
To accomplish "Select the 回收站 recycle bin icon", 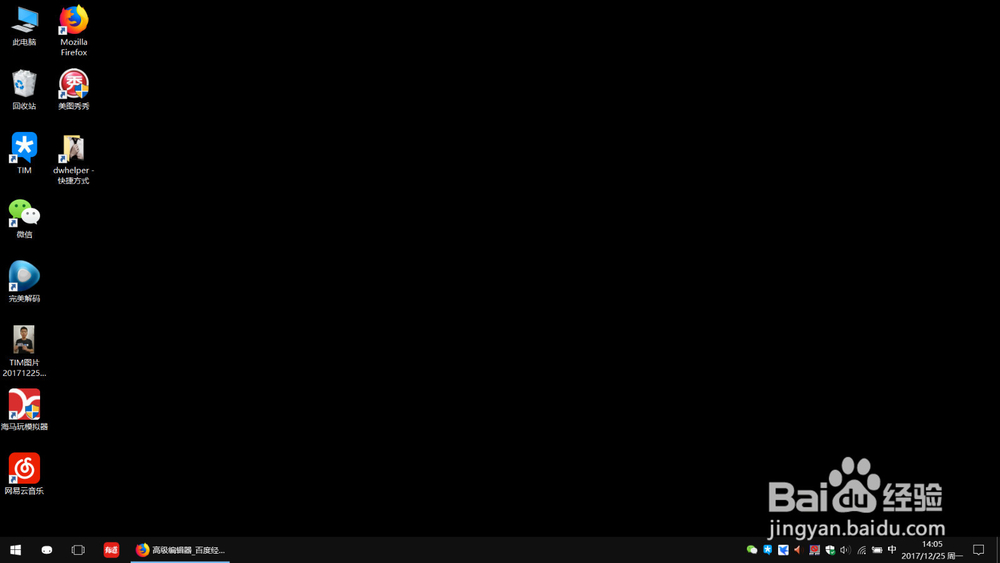I will (x=24, y=90).
